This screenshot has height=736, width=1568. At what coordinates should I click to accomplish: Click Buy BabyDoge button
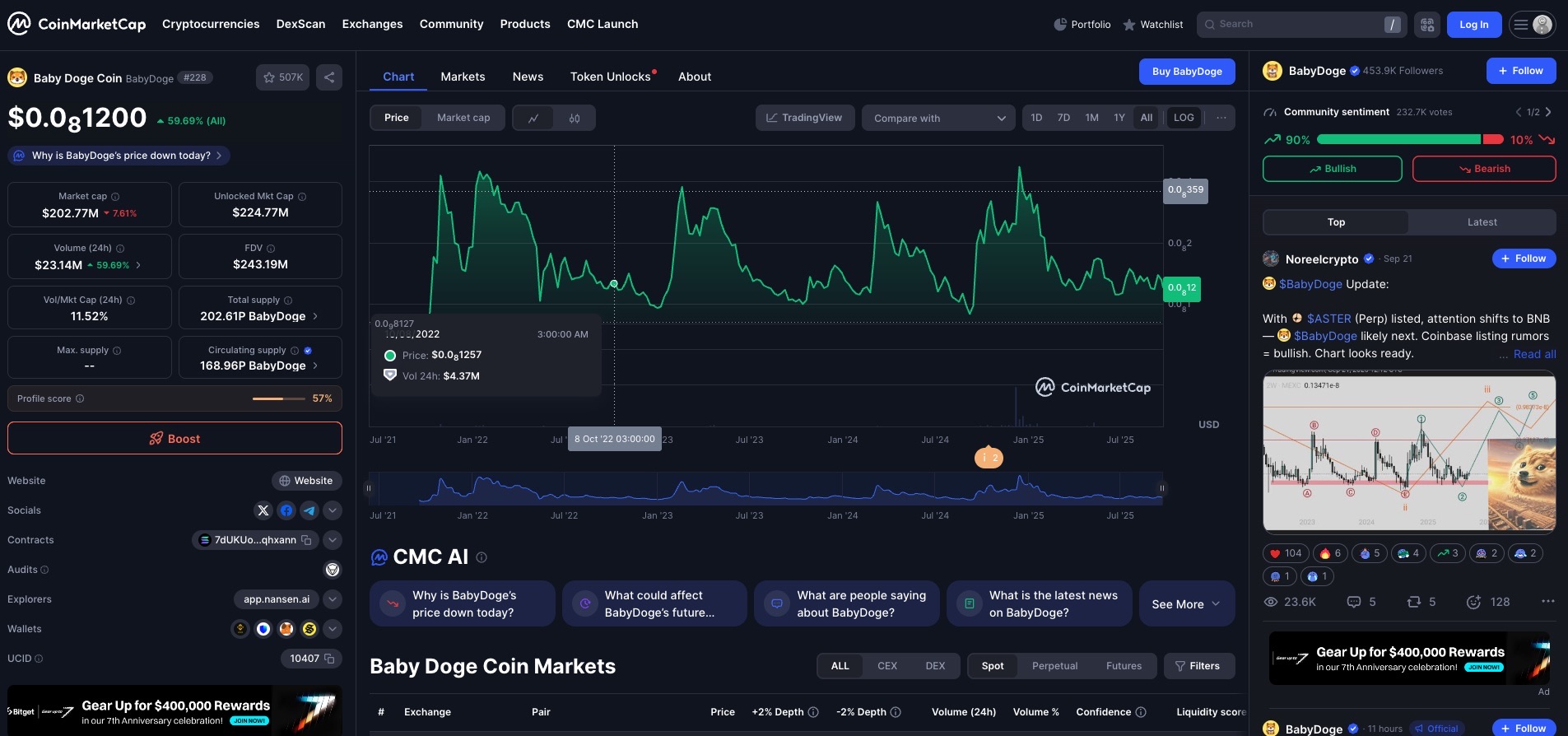pos(1187,72)
